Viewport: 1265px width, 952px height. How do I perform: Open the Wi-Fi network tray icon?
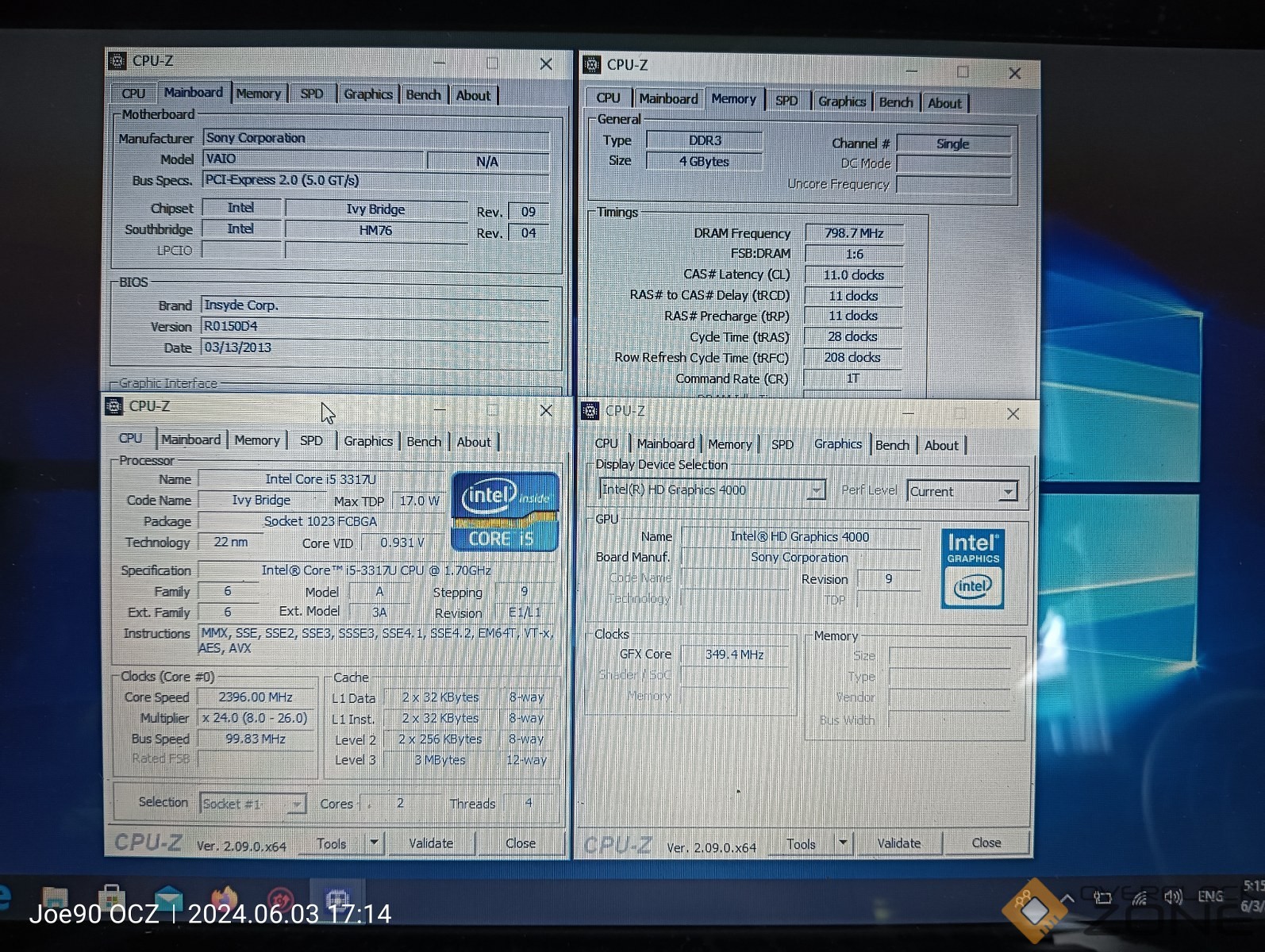tap(1140, 898)
